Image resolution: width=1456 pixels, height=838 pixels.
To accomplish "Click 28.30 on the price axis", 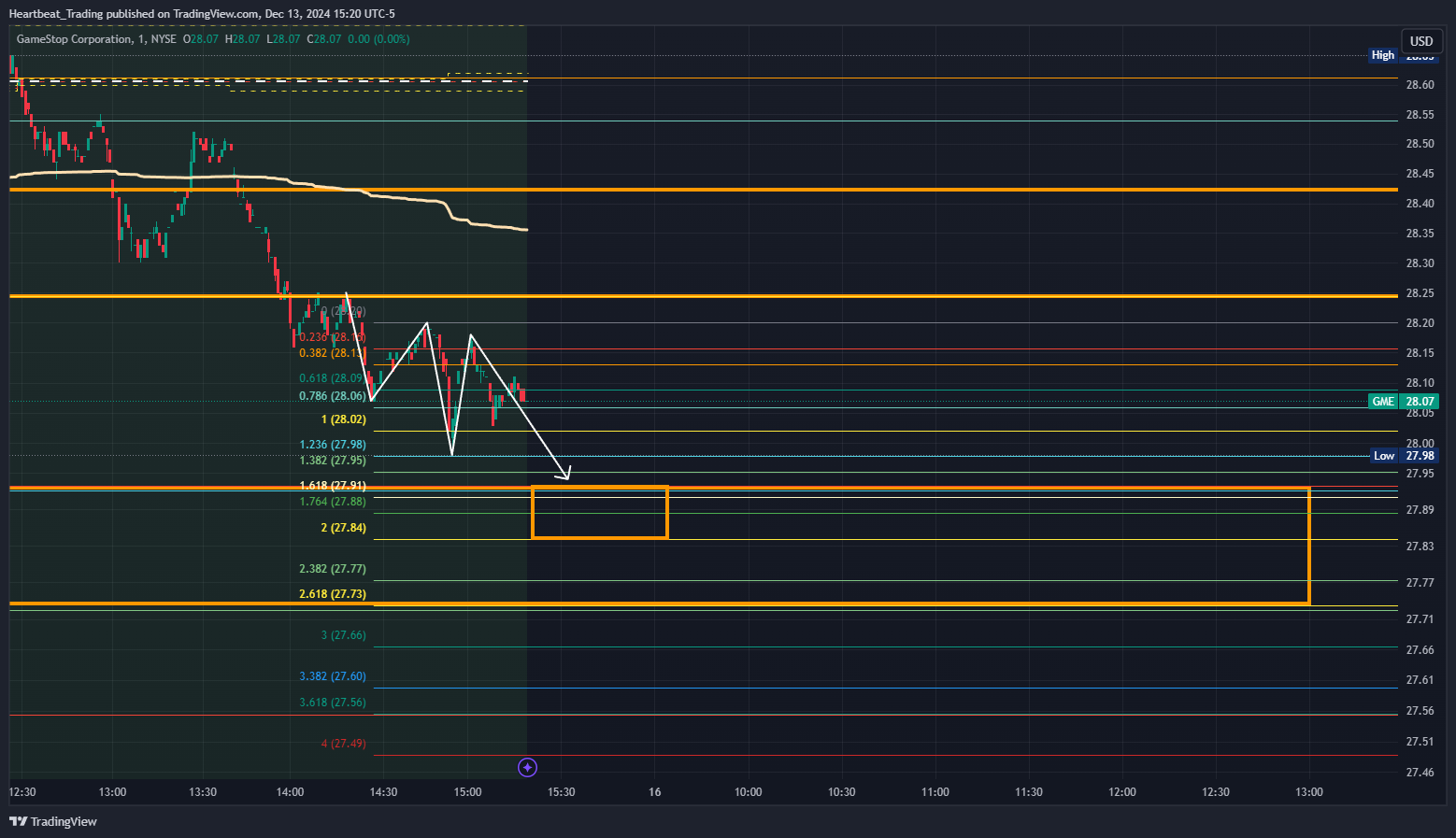I will (x=1420, y=263).
